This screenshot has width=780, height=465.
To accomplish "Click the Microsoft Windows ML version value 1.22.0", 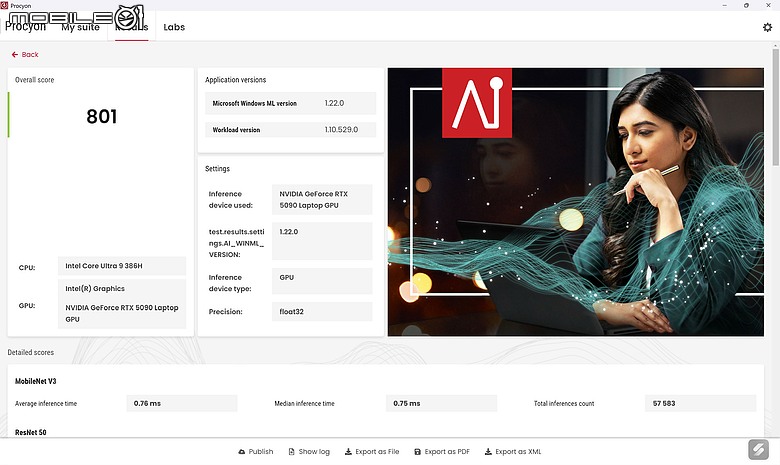I will tap(334, 103).
